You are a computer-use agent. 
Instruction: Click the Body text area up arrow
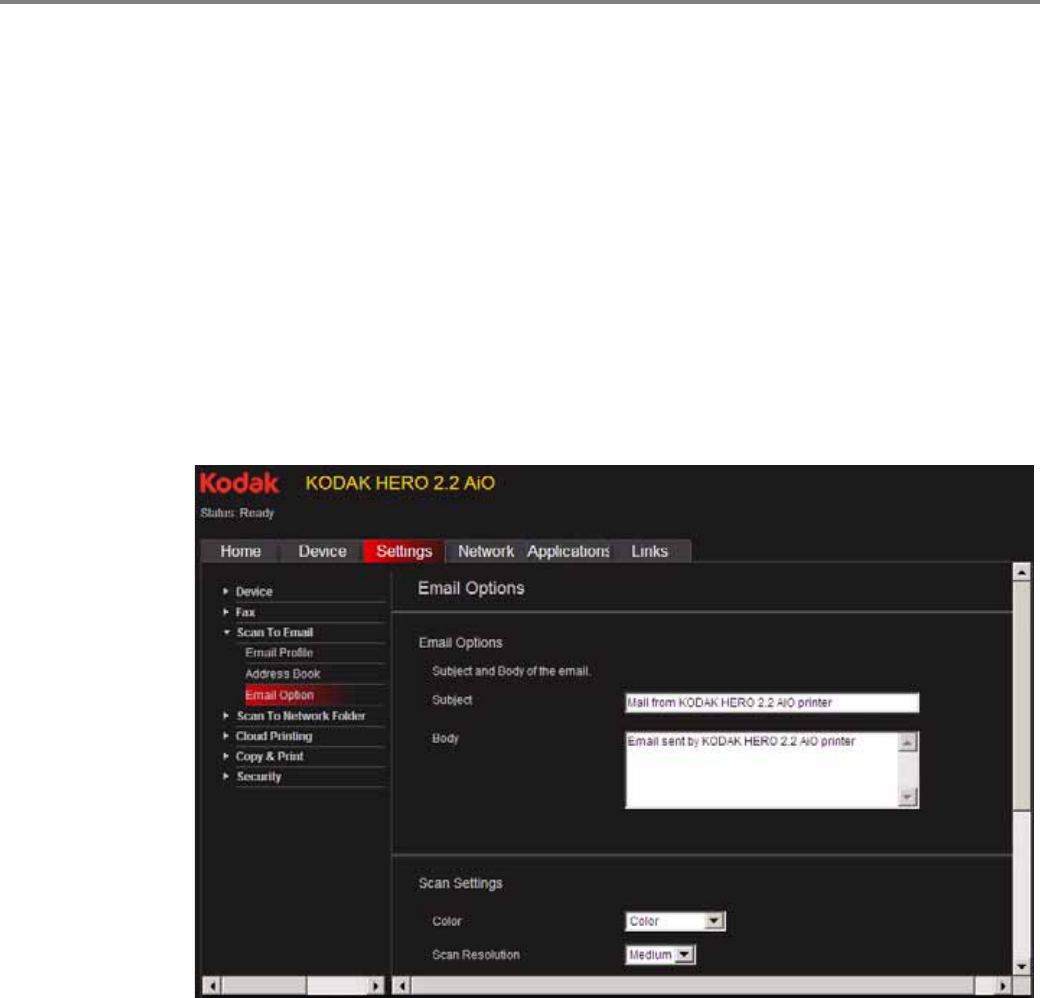pos(908,742)
